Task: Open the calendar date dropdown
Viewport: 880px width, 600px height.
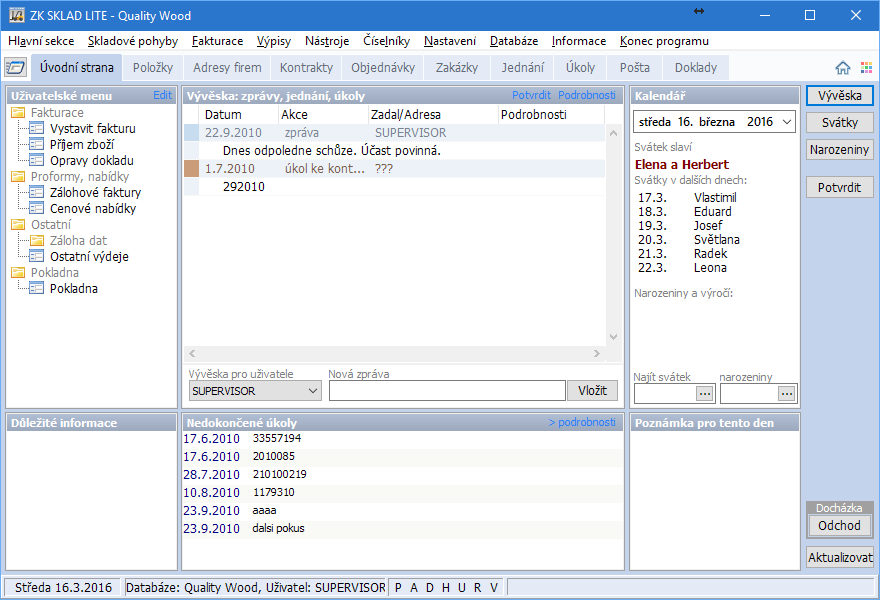Action: [x=787, y=122]
